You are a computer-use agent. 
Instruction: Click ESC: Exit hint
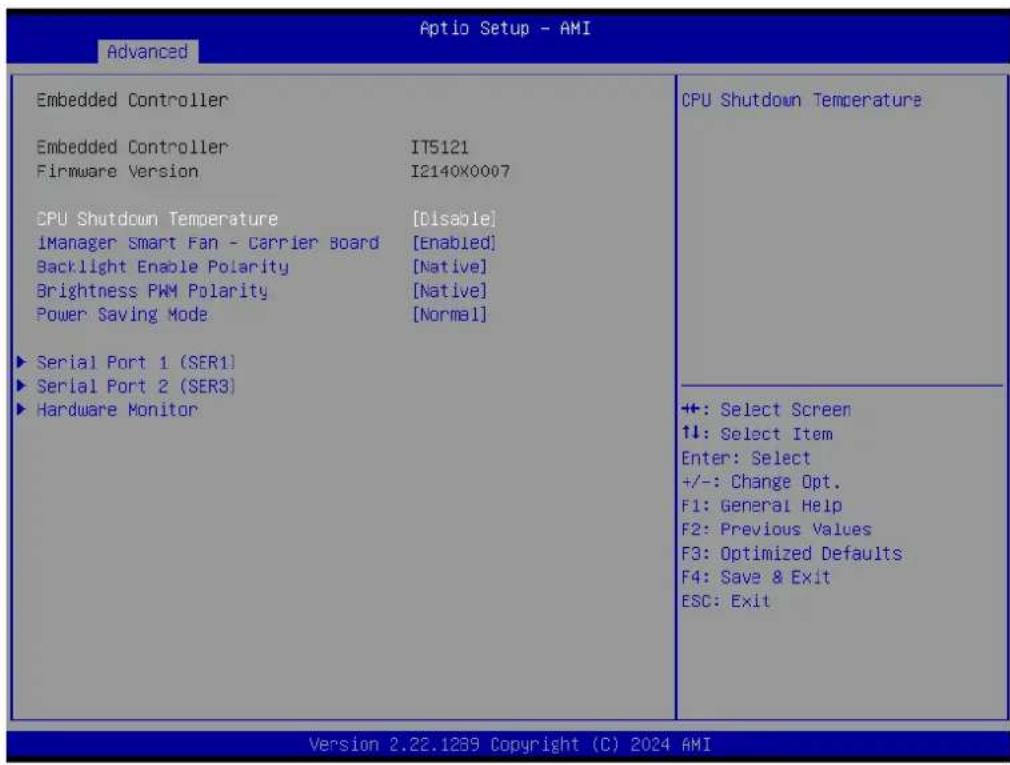tap(726, 601)
